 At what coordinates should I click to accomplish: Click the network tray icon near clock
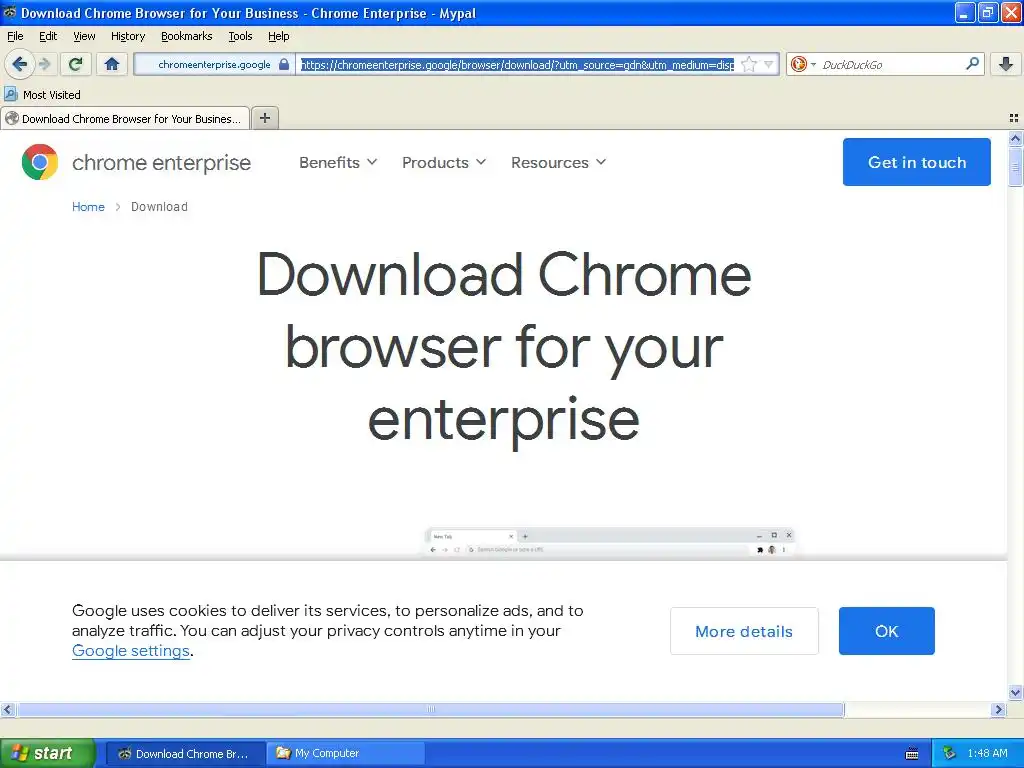click(949, 754)
